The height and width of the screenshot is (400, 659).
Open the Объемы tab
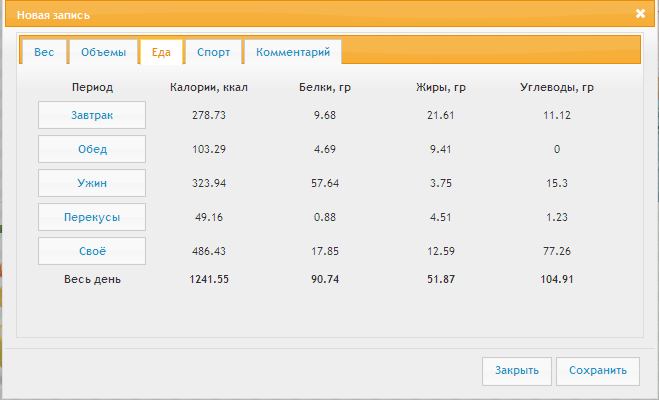point(103,52)
